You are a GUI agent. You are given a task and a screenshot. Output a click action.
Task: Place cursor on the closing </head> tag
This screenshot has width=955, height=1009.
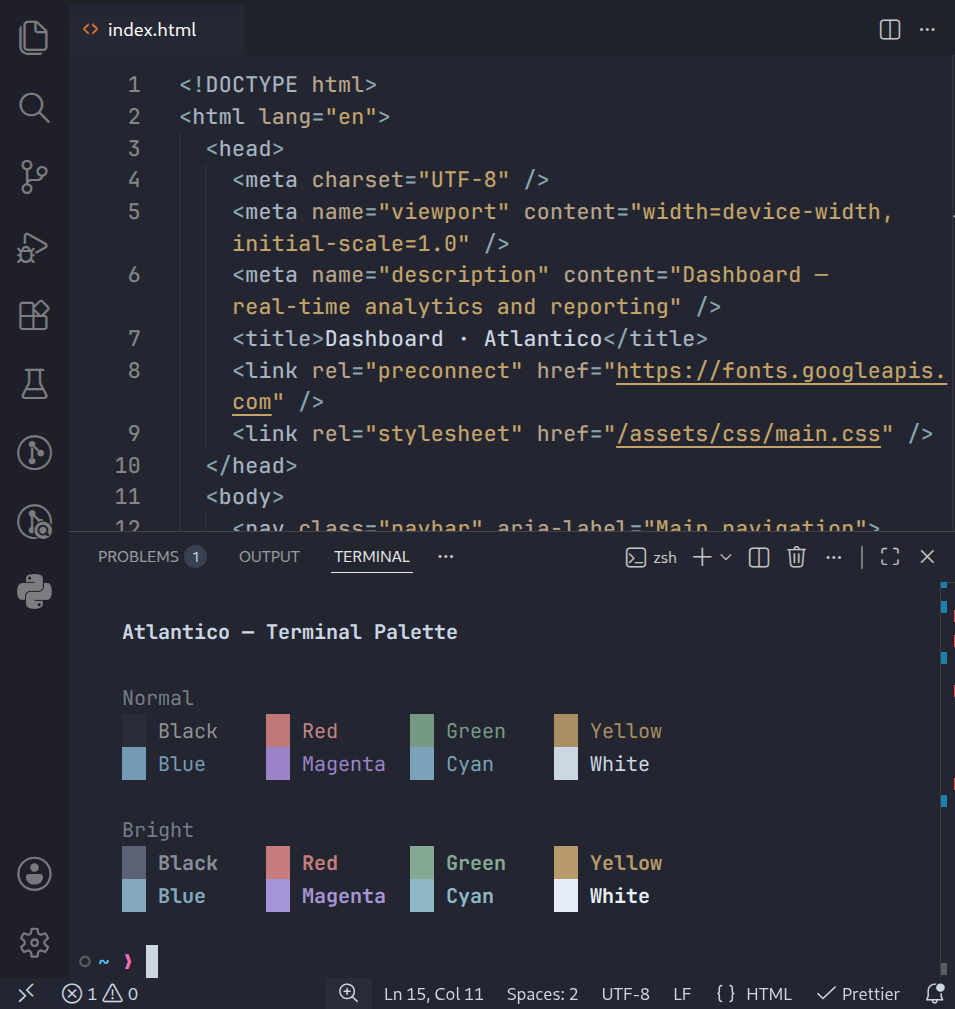[x=251, y=466]
